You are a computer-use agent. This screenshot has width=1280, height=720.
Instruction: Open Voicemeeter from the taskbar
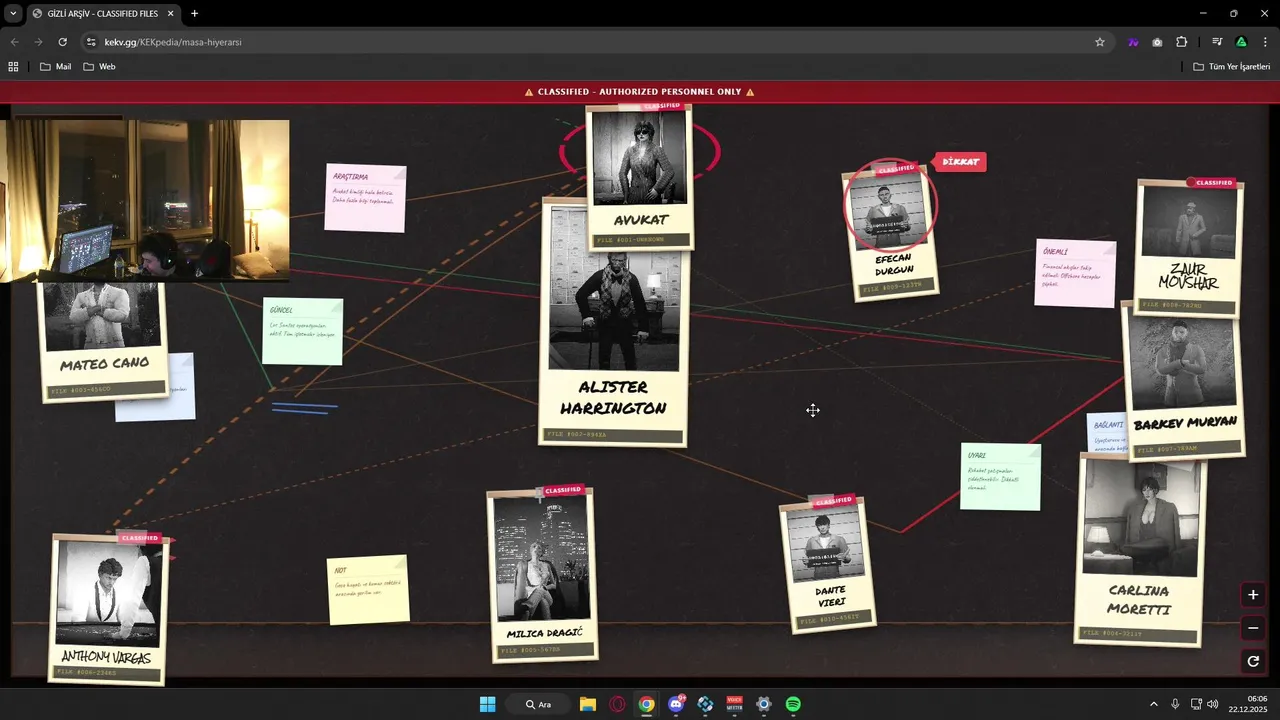click(735, 704)
